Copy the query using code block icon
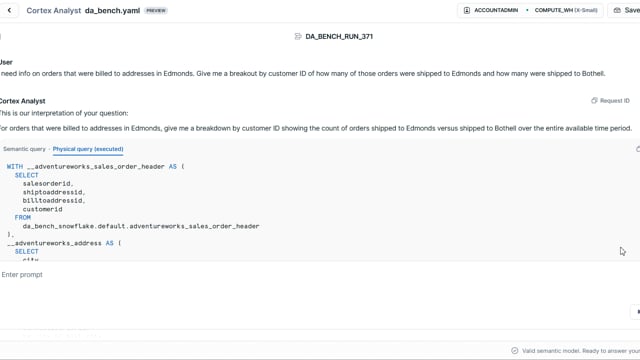Viewport: 640px width, 360px height. click(x=638, y=149)
